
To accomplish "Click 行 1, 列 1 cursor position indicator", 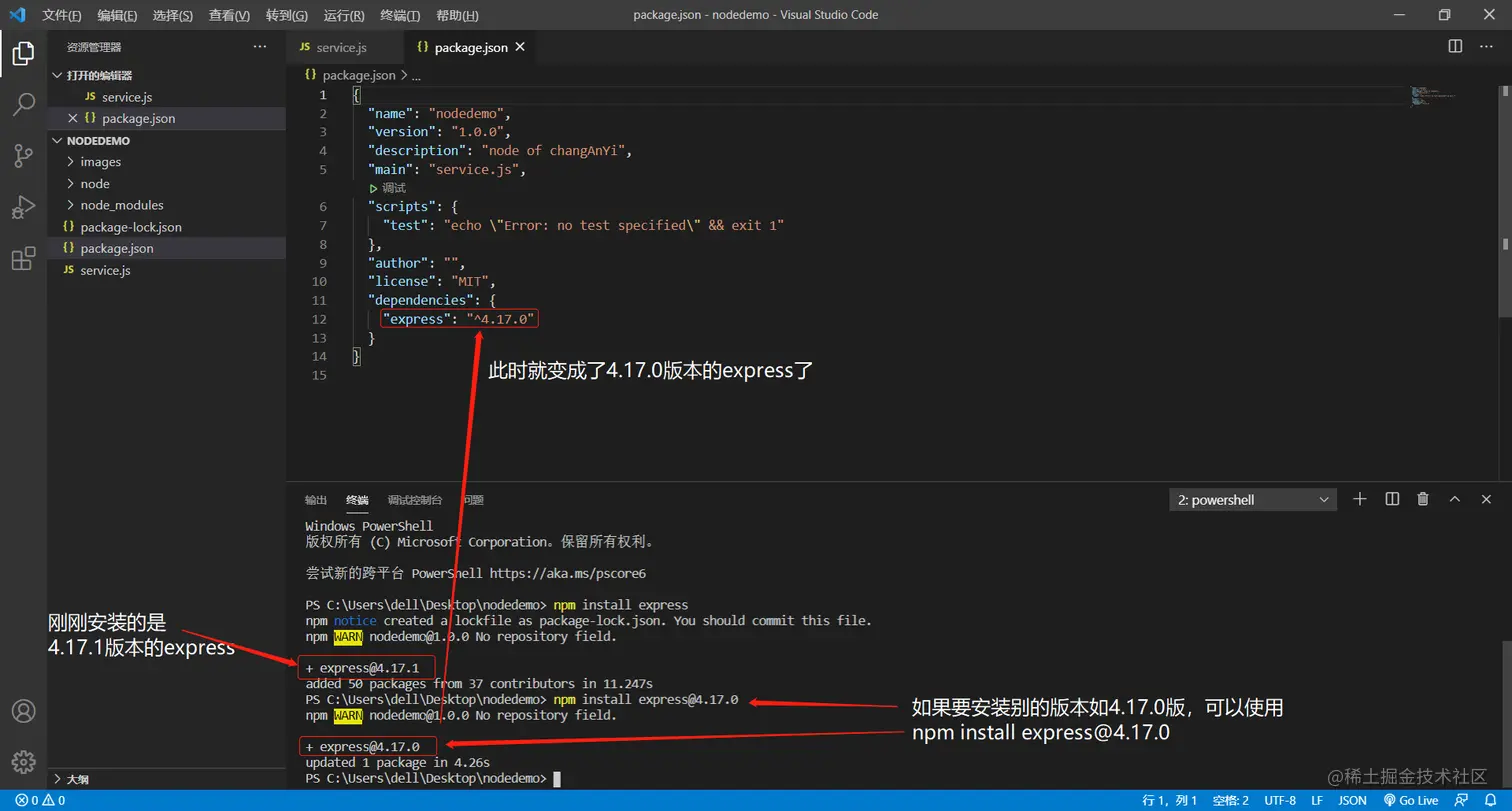I will click(x=1169, y=800).
